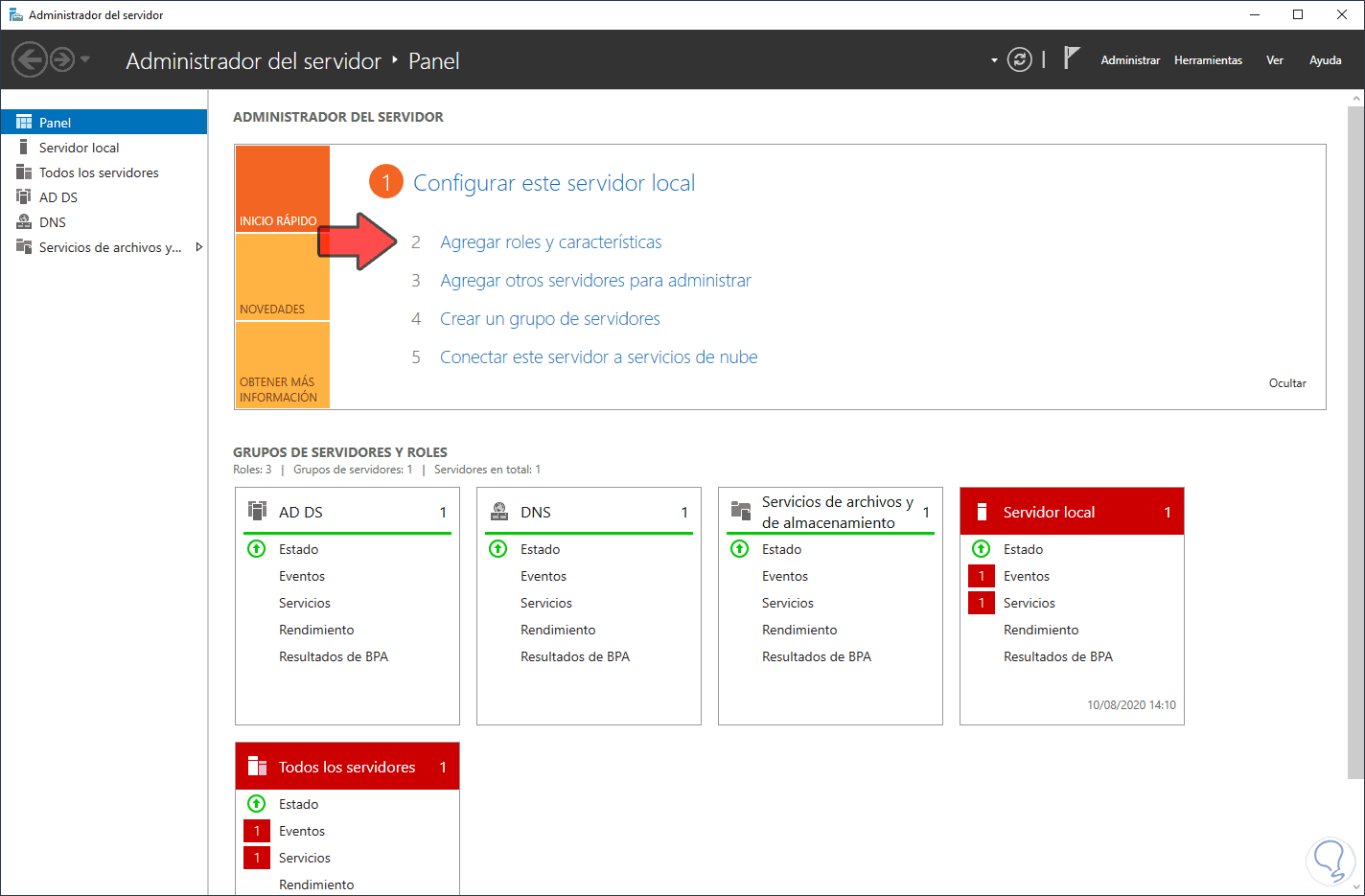This screenshot has width=1365, height=896.
Task: Click the green Estado icon in DNS tile
Action: click(x=498, y=549)
